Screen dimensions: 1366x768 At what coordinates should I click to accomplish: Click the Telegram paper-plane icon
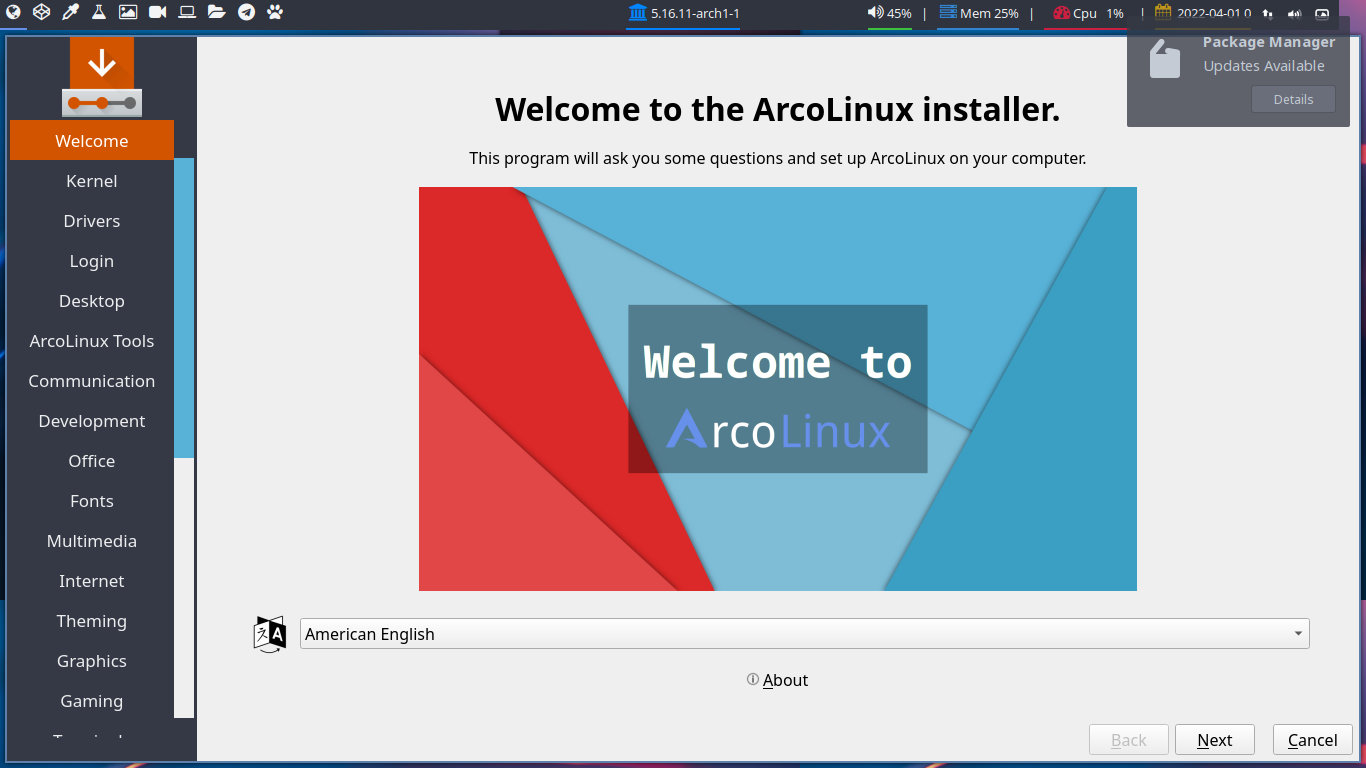click(x=246, y=13)
